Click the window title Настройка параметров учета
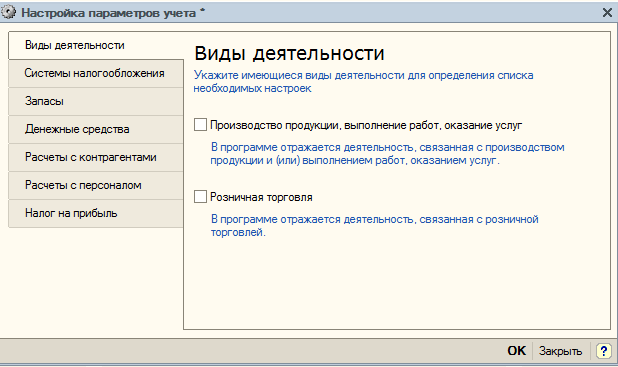Screen dimensions: 618x367 (x=108, y=13)
